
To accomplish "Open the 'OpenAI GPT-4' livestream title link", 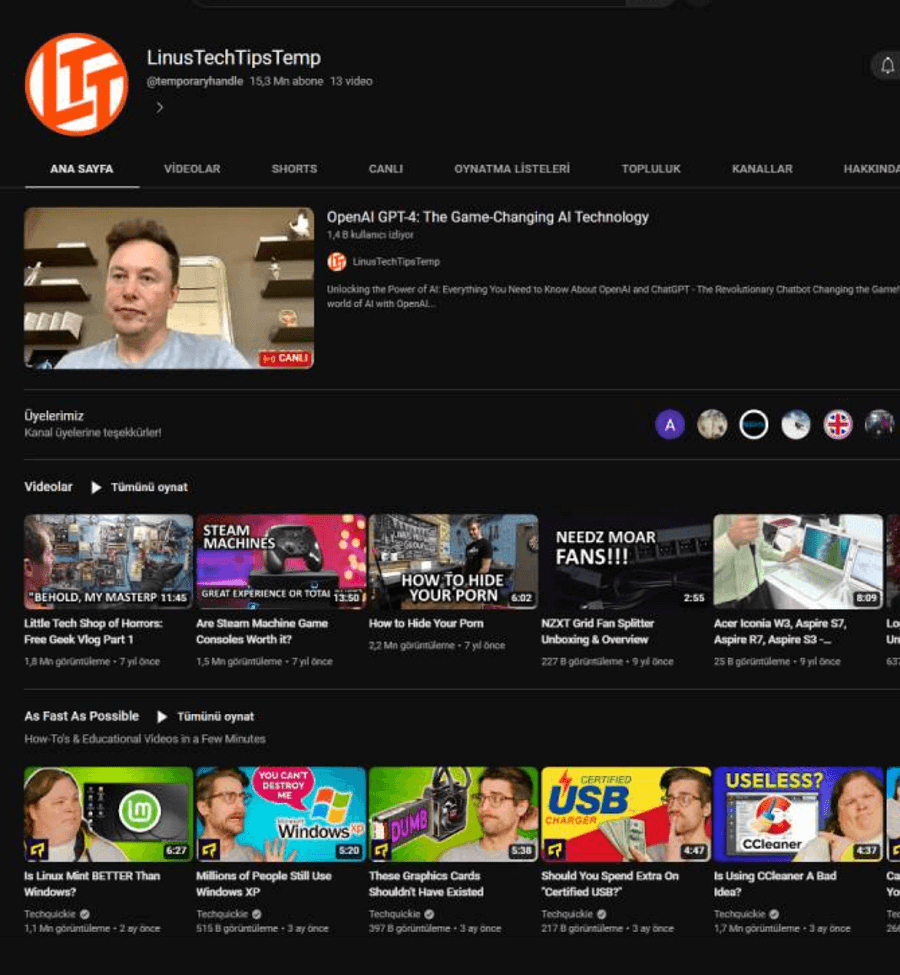I will coord(487,217).
